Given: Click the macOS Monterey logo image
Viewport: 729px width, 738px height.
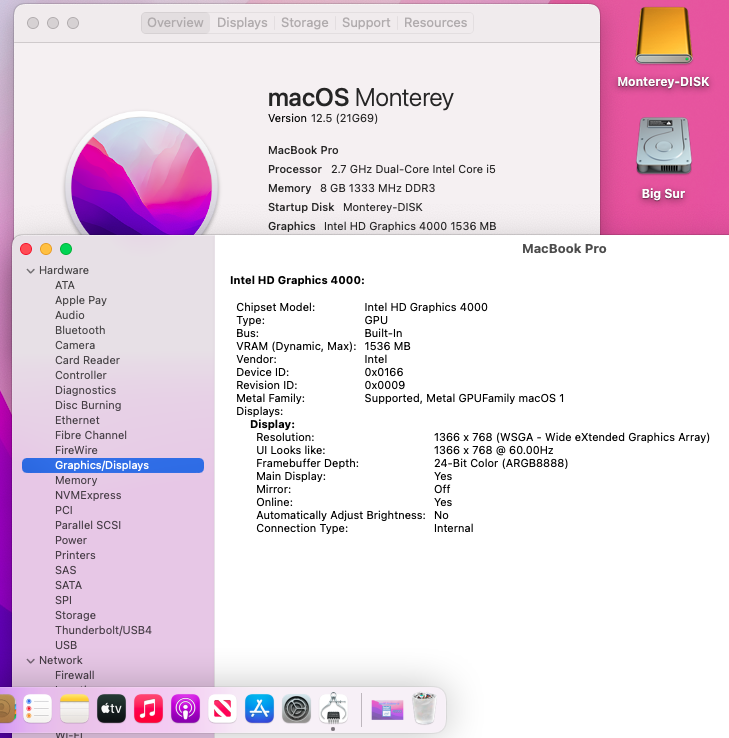Looking at the screenshot, I should click(141, 174).
